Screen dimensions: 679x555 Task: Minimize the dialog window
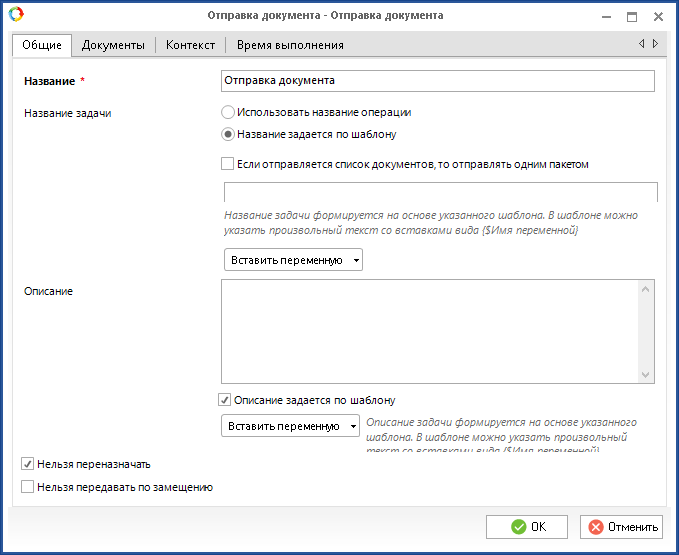tap(606, 16)
